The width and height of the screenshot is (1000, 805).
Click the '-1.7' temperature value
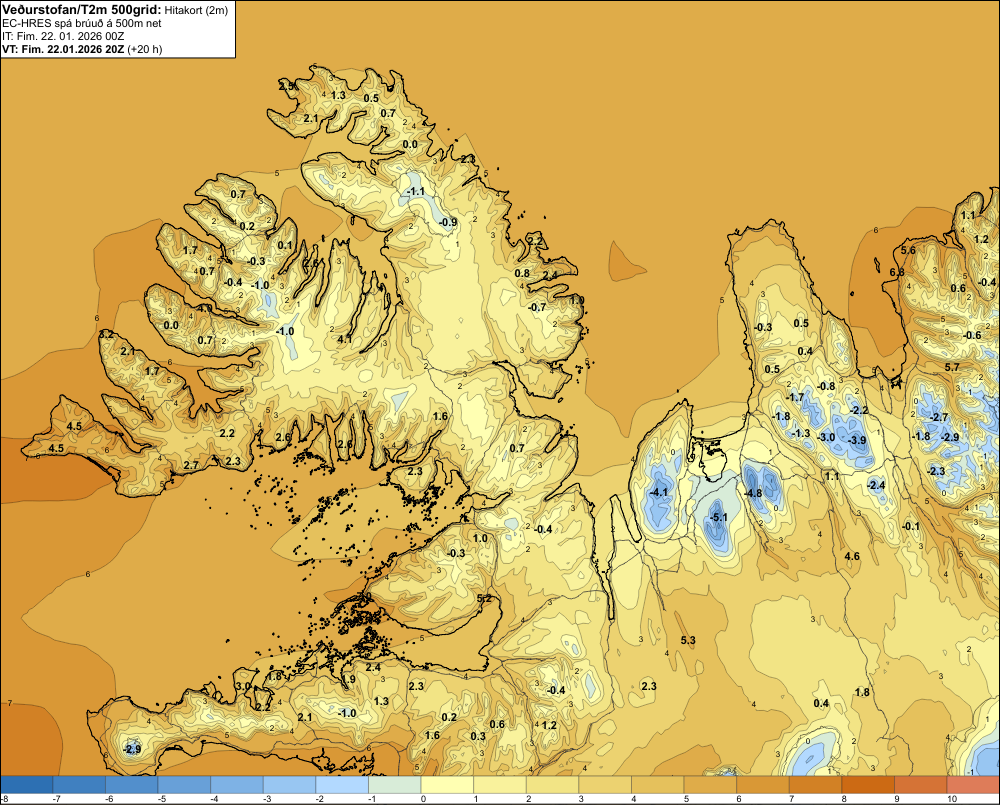795,397
